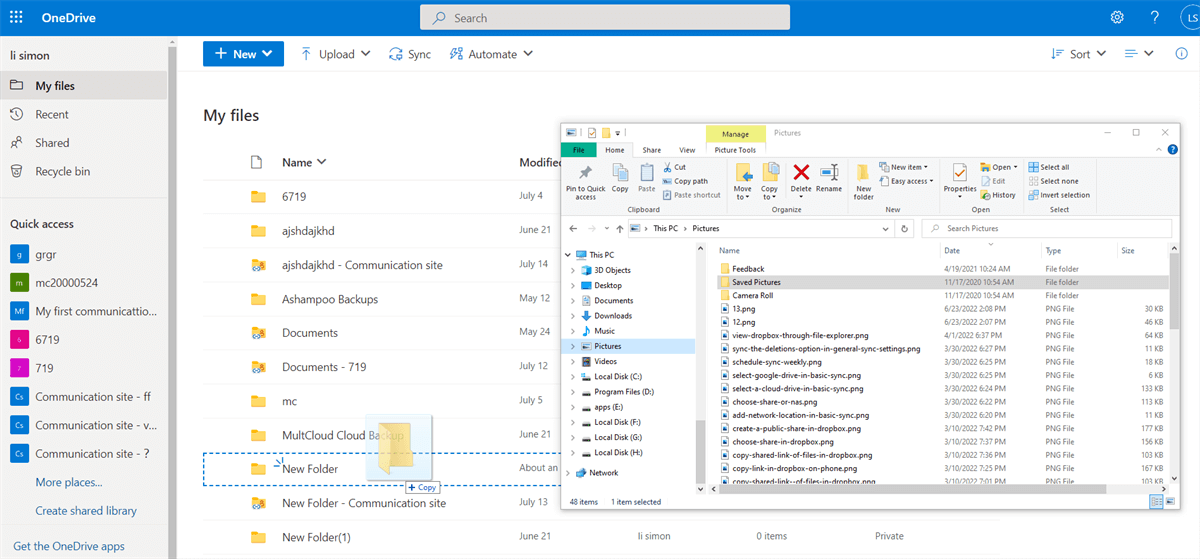The width and height of the screenshot is (1200, 559).
Task: Open the OneDrive Sort dropdown
Action: point(1079,54)
